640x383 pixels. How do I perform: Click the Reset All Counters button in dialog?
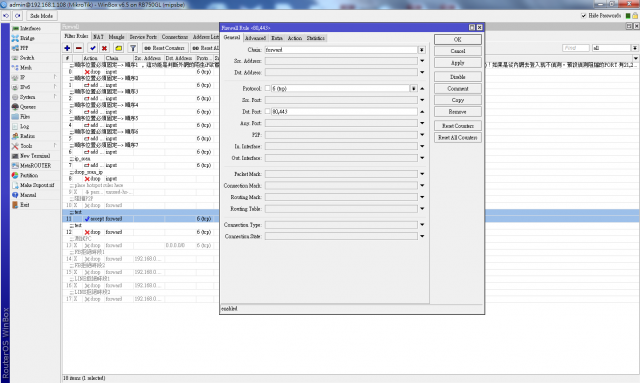(458, 138)
